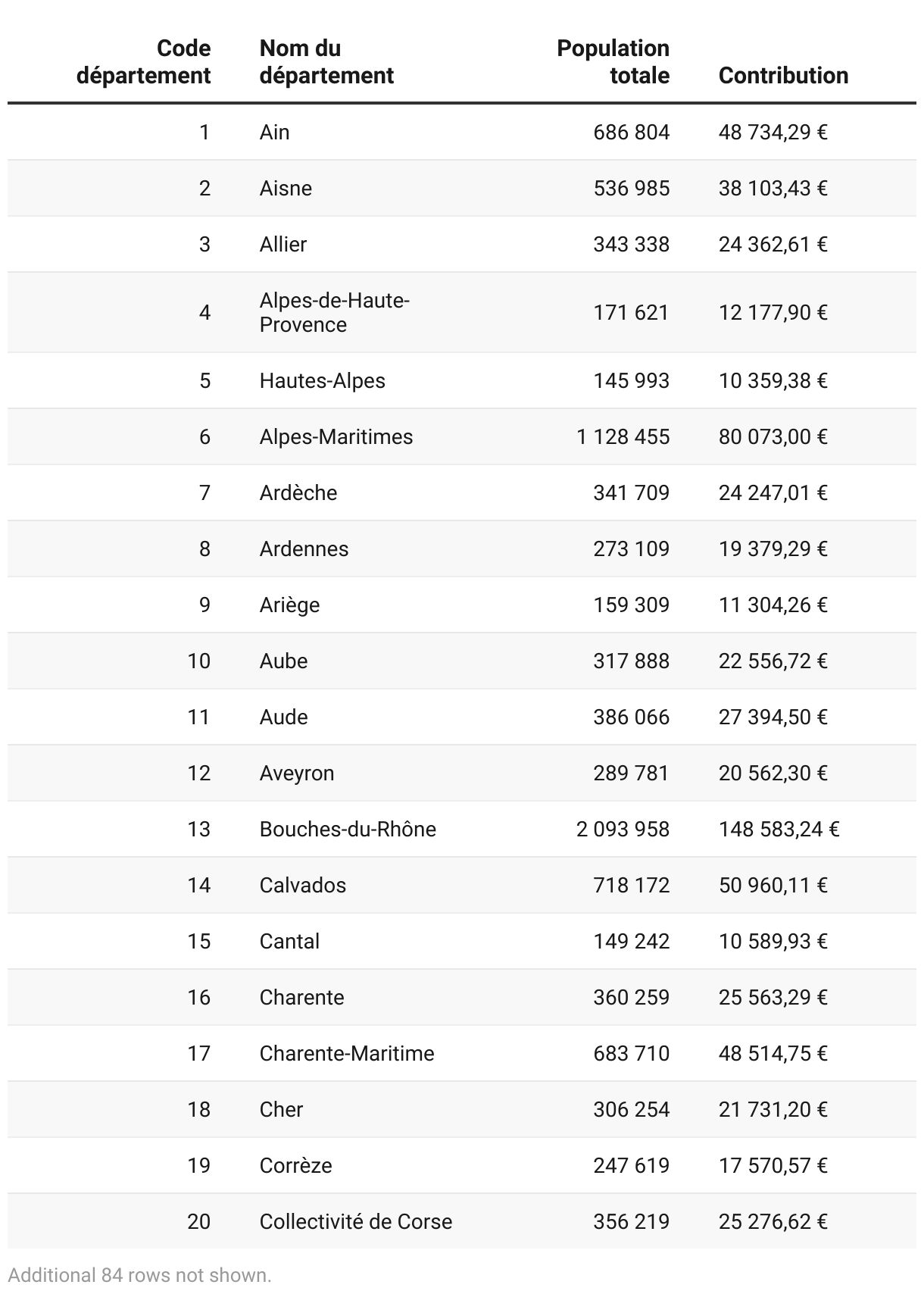This screenshot has height=1294, width=924.
Task: Click the Ariège population 159 309
Action: [x=631, y=605]
